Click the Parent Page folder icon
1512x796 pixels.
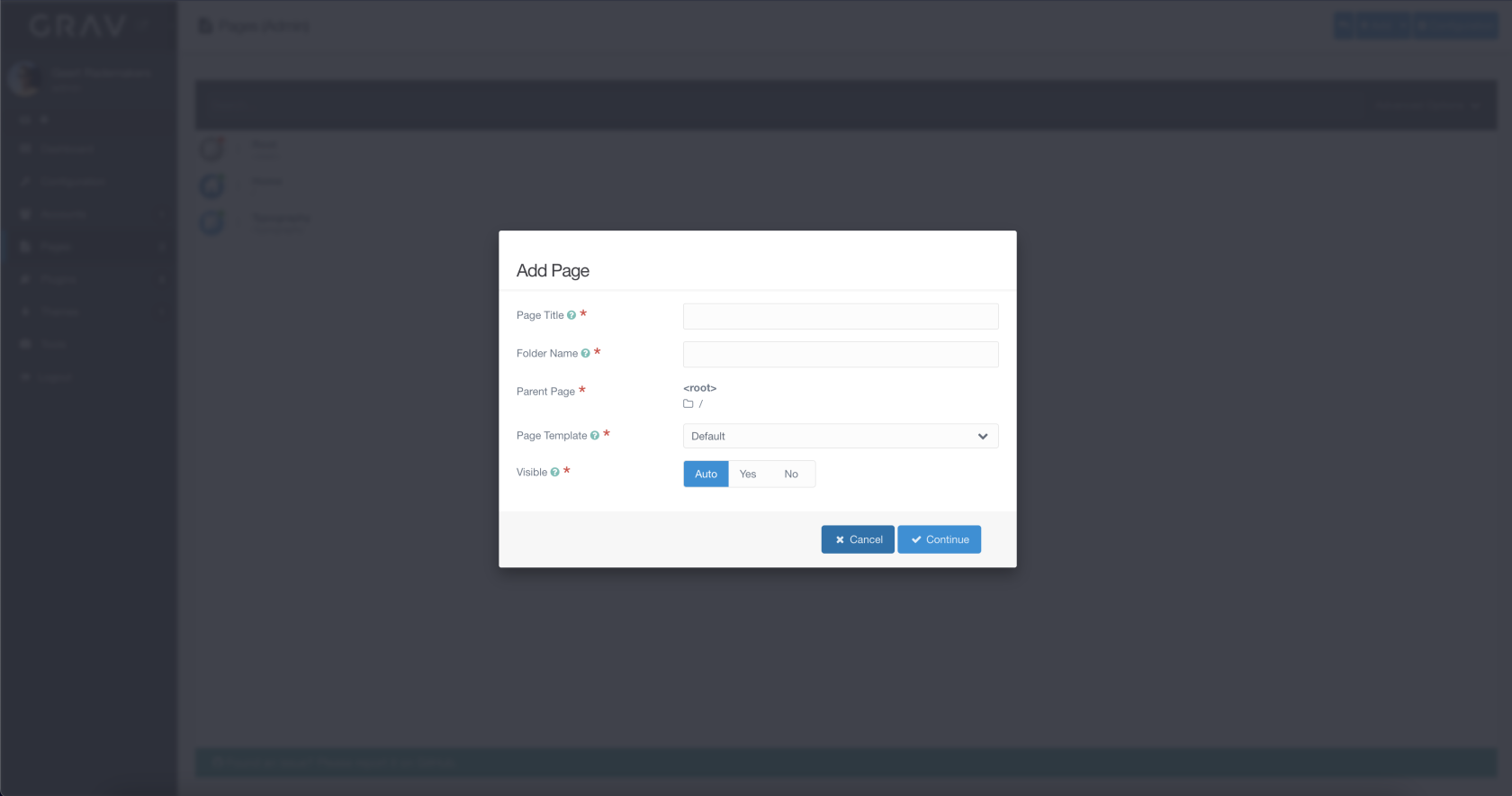click(x=688, y=404)
